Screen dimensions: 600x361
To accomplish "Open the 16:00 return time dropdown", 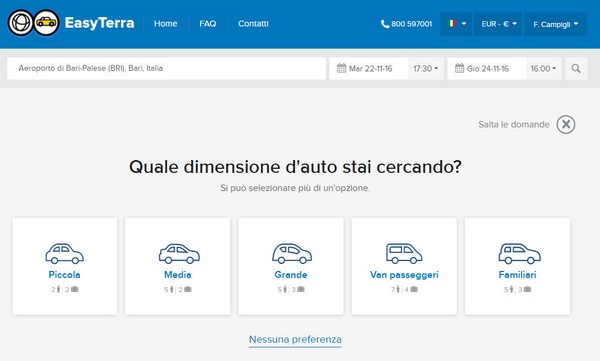I will [x=543, y=69].
